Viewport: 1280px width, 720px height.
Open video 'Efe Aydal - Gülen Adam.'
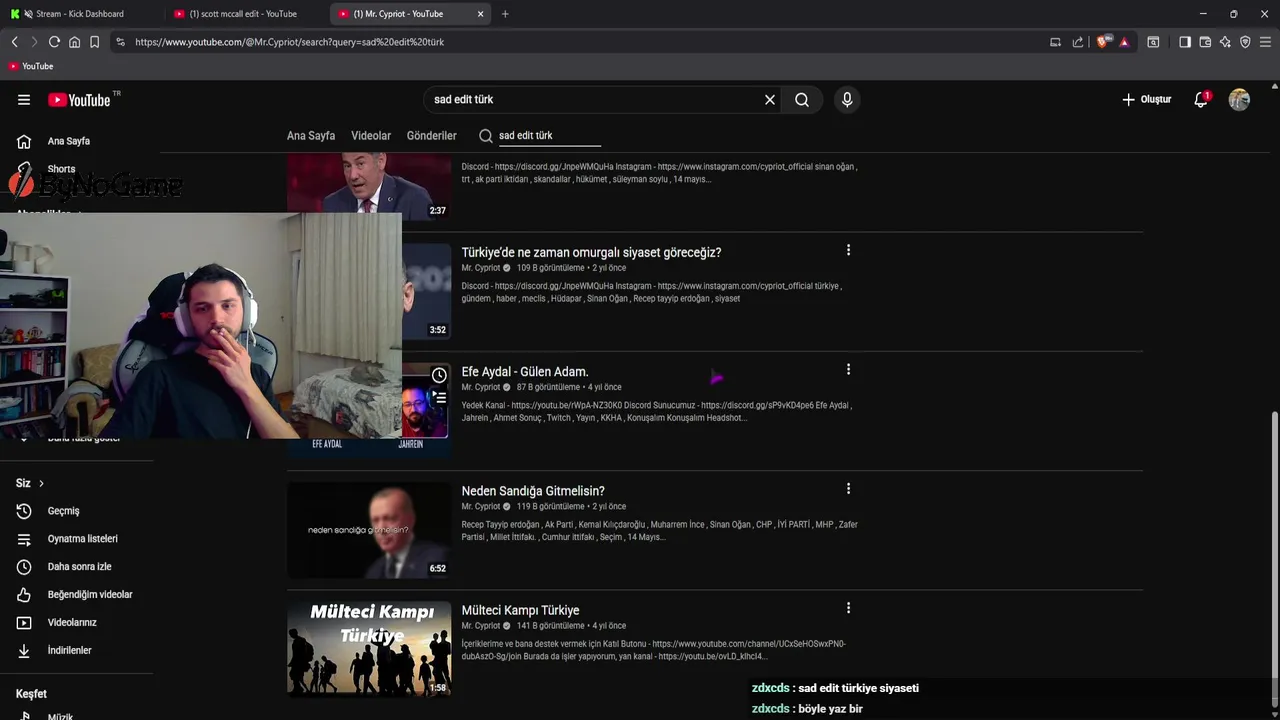click(x=525, y=372)
